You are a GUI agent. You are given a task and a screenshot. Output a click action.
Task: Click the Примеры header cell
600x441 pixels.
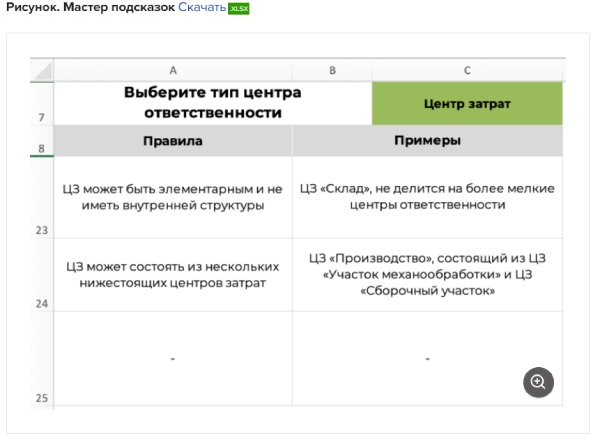tap(427, 141)
